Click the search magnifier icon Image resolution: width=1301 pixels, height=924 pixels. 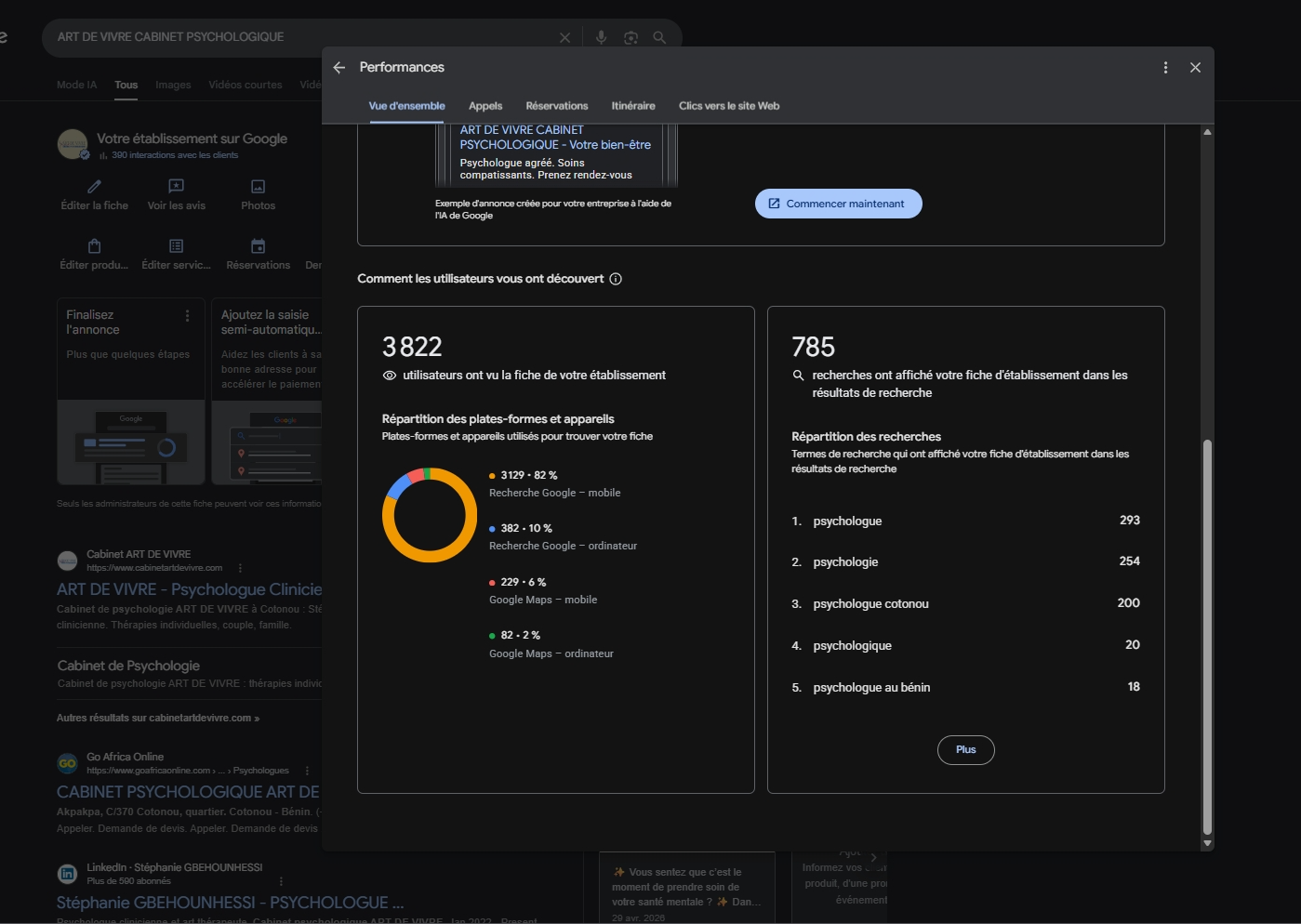coord(659,37)
